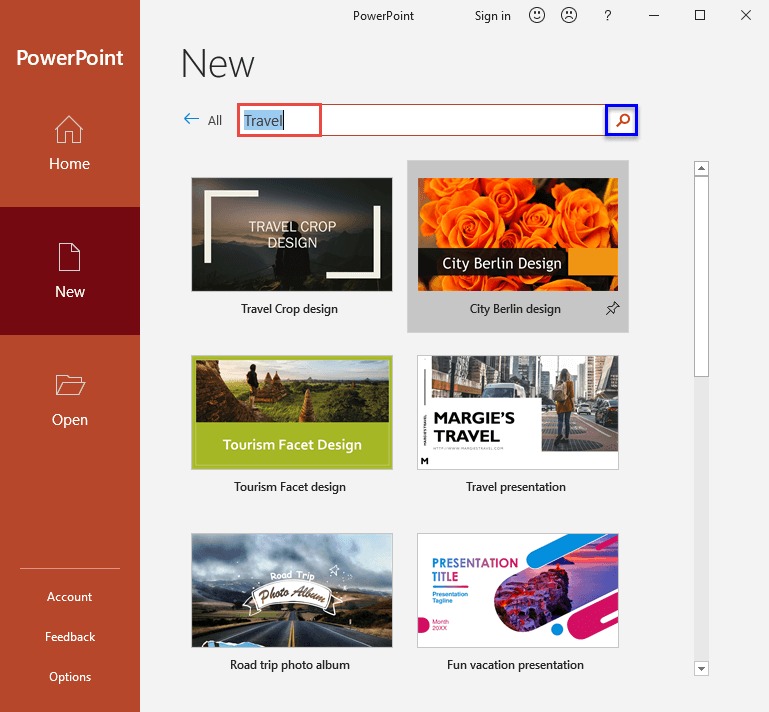Open the Help question mark
The height and width of the screenshot is (712, 769).
click(x=607, y=15)
